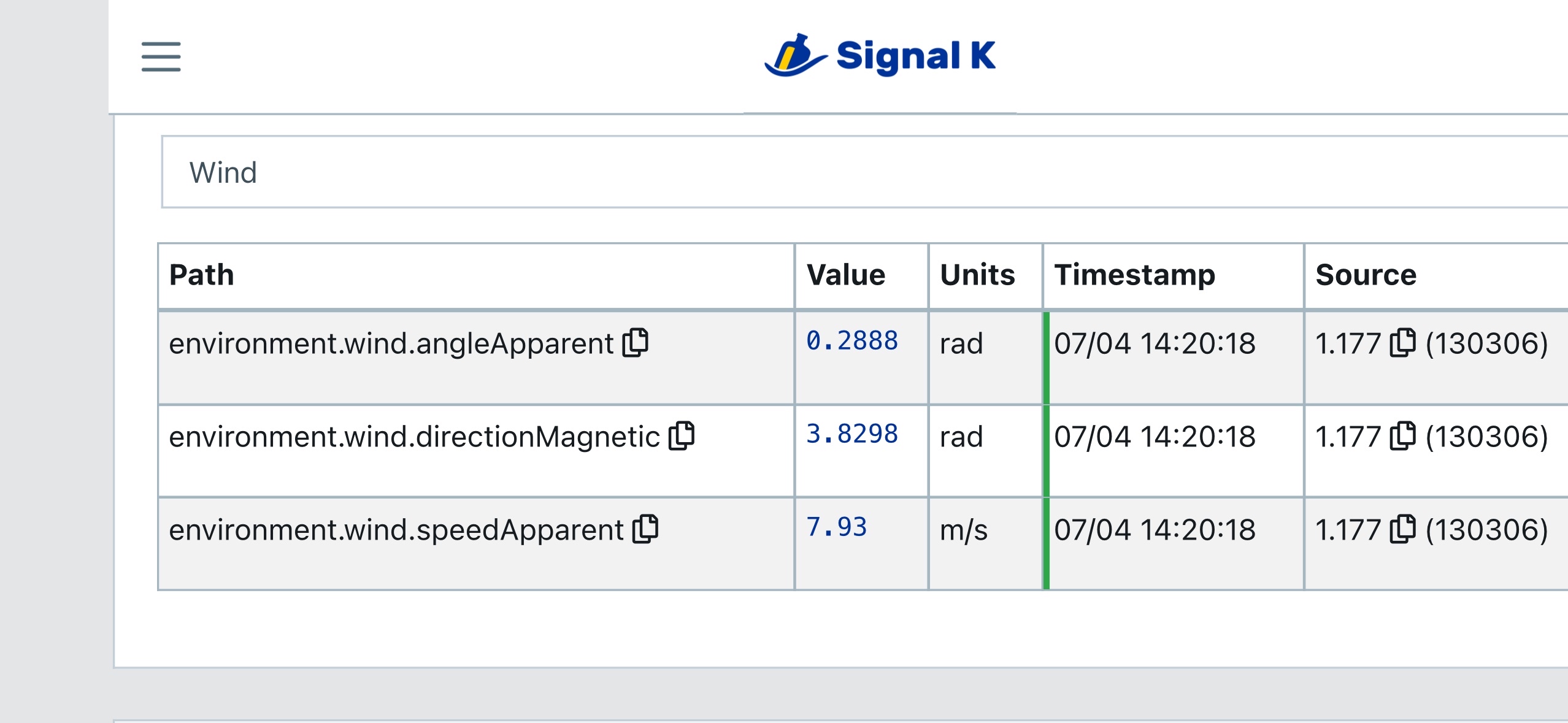Select the 3.8298 directionMagnetic value
This screenshot has width=1568, height=723.
click(852, 434)
